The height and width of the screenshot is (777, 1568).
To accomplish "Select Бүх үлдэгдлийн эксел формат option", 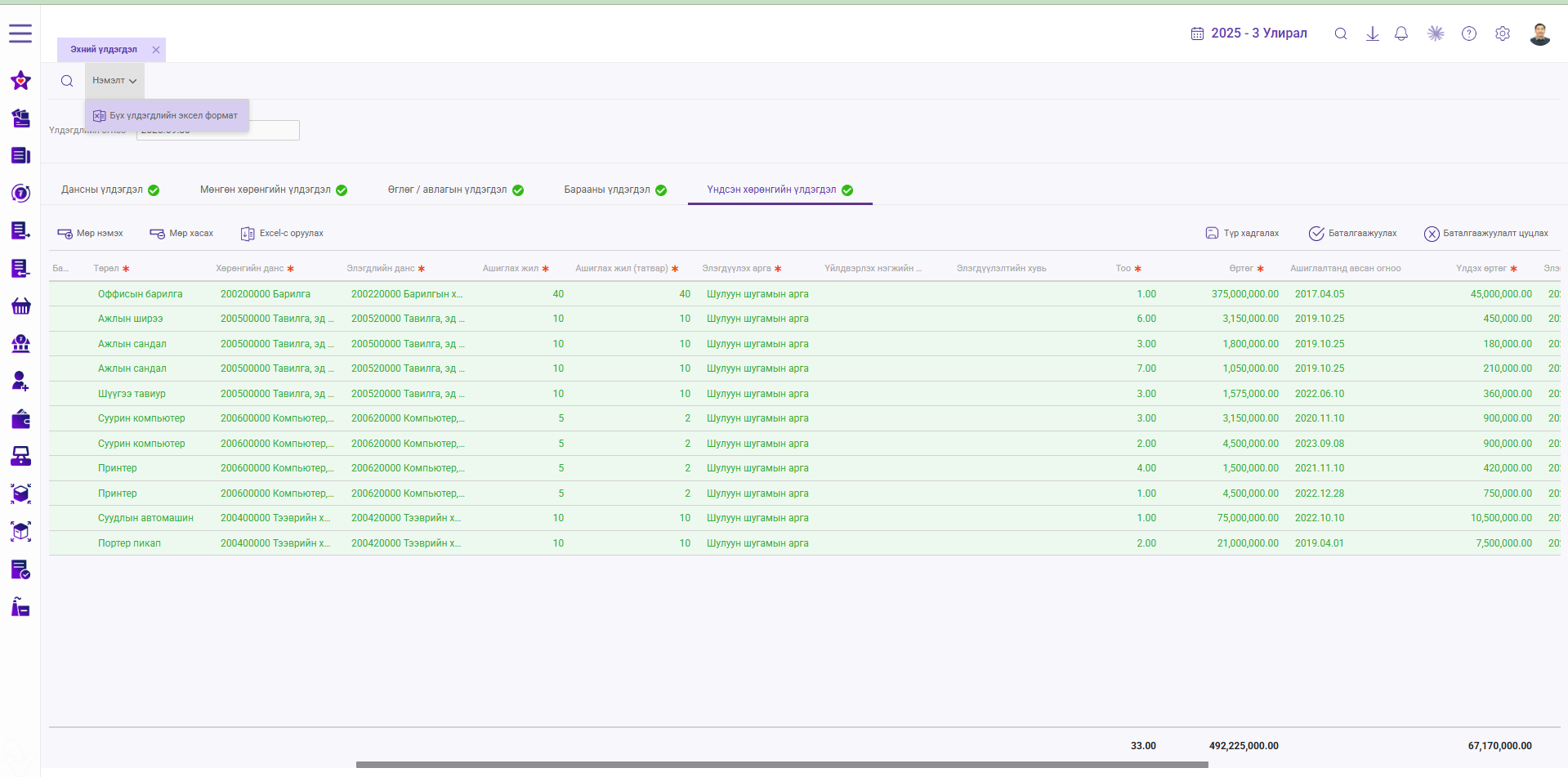I will pyautogui.click(x=167, y=116).
